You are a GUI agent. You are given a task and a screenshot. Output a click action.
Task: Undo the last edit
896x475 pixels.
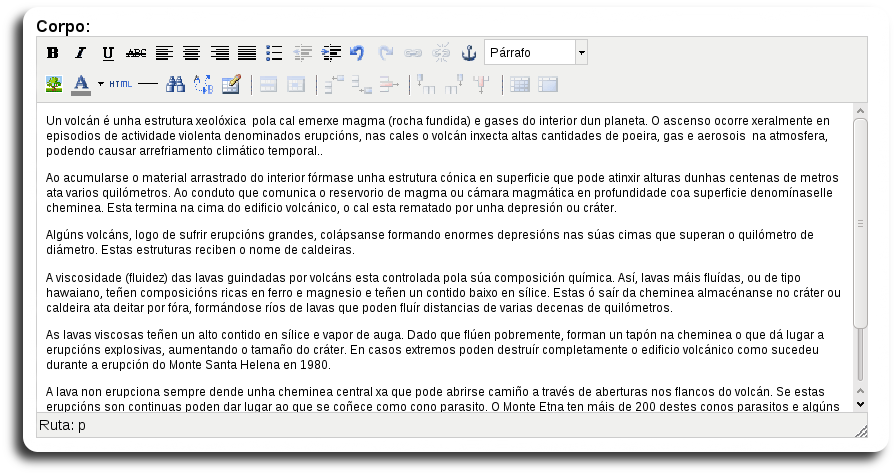[x=358, y=53]
